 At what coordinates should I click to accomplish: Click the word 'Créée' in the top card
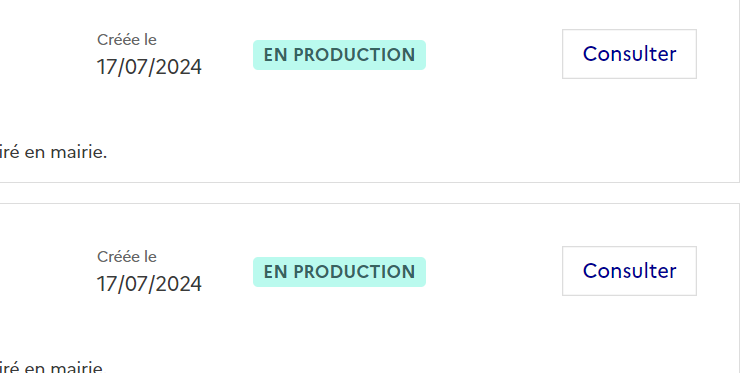(x=119, y=40)
